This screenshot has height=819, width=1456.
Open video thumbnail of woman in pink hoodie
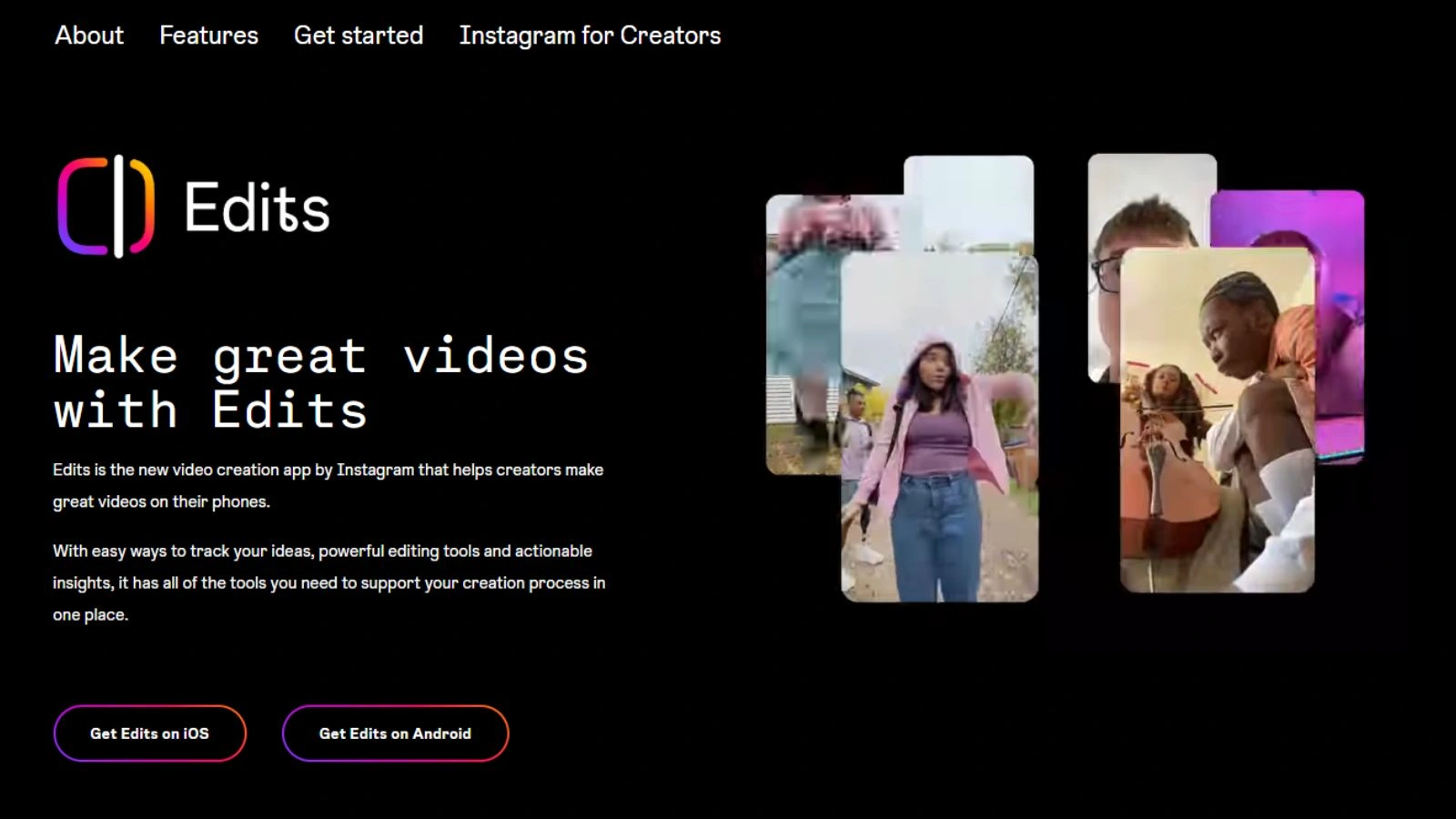939,428
